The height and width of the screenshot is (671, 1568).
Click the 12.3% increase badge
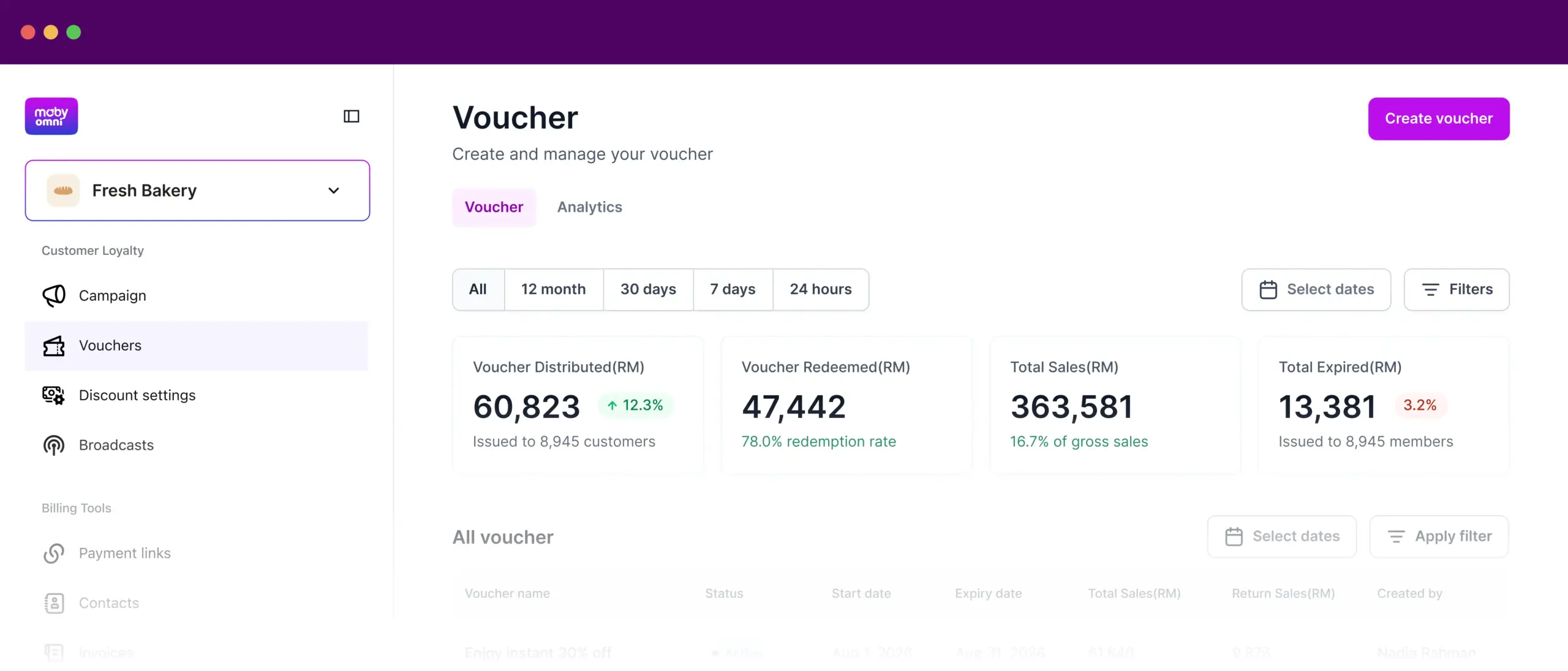(635, 405)
